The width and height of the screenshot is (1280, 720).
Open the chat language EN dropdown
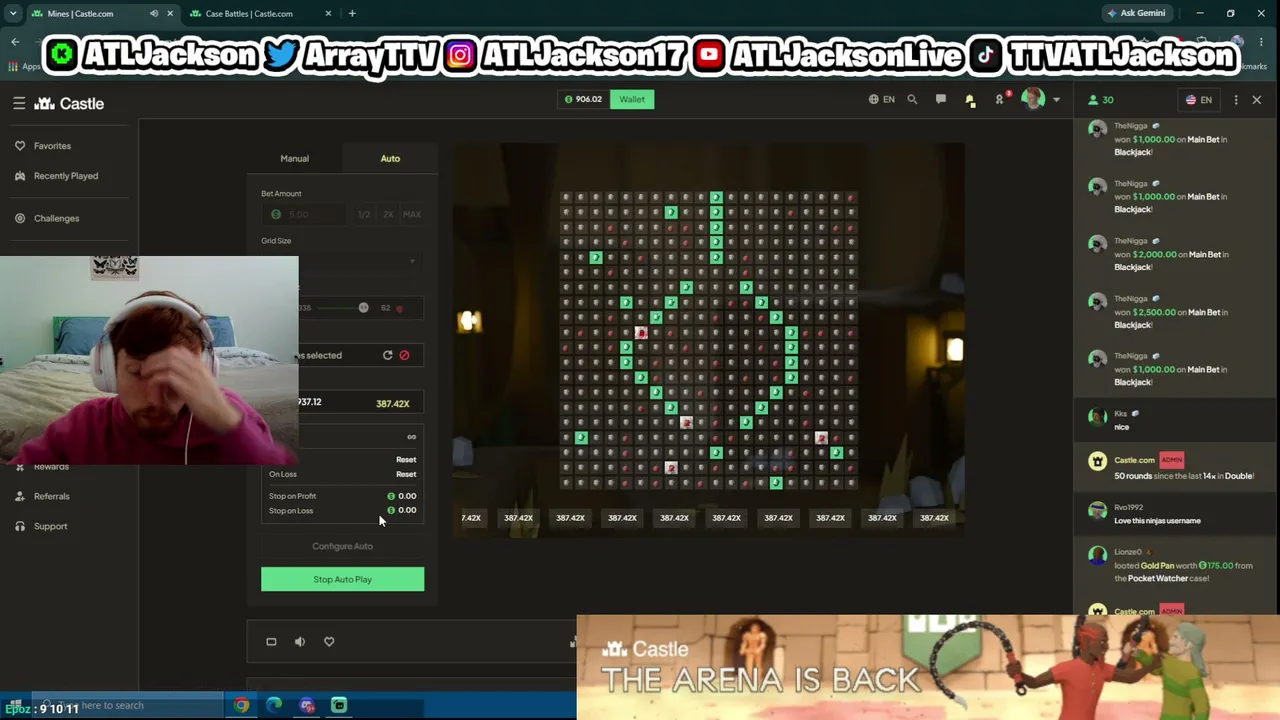pyautogui.click(x=1199, y=100)
